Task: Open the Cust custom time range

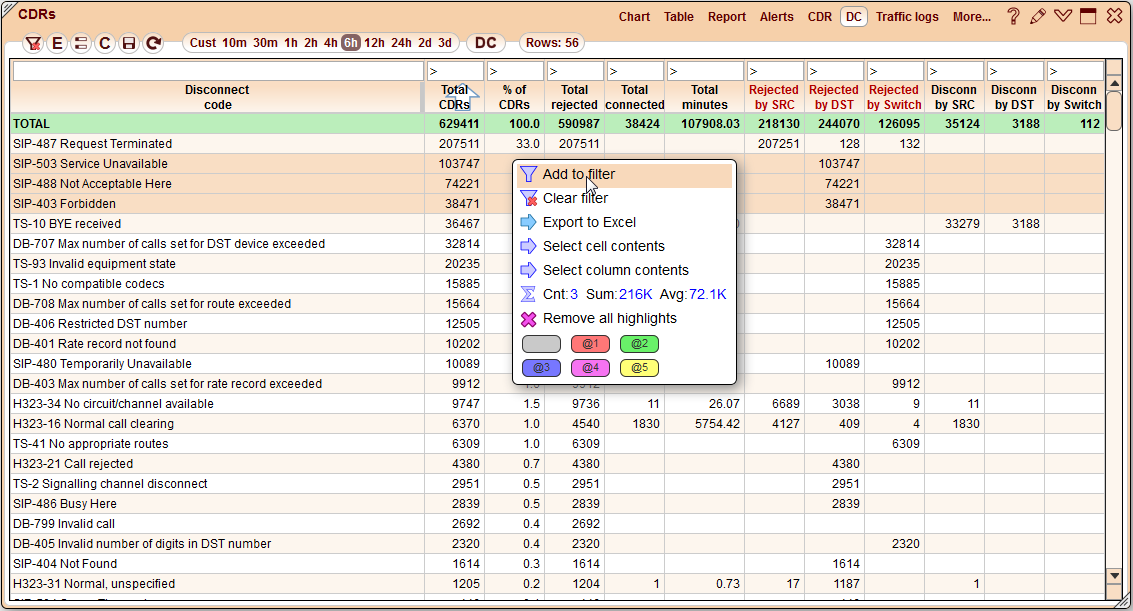Action: click(203, 43)
